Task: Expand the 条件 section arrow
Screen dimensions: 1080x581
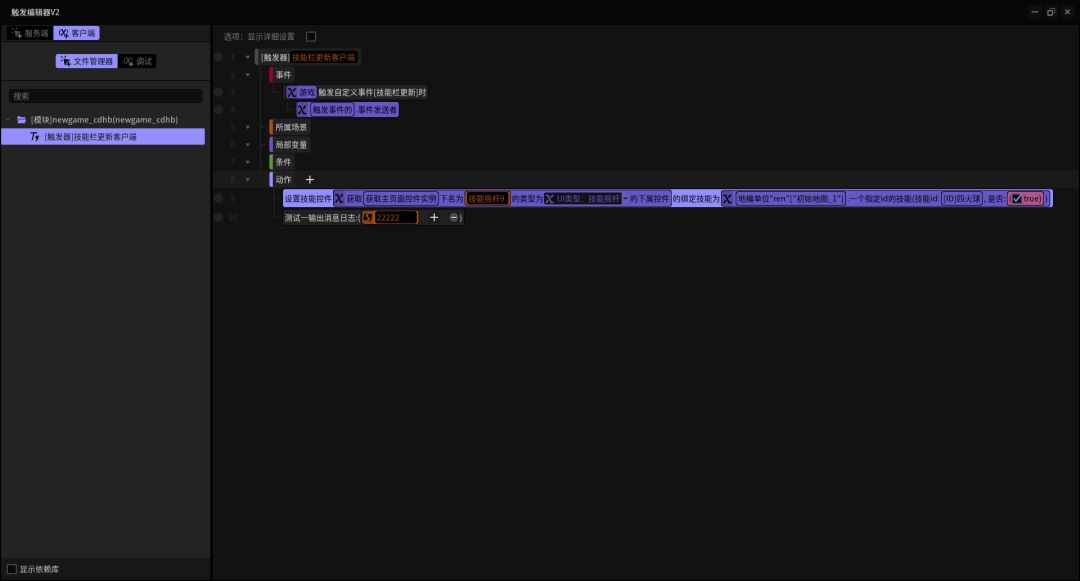Action: (248, 162)
